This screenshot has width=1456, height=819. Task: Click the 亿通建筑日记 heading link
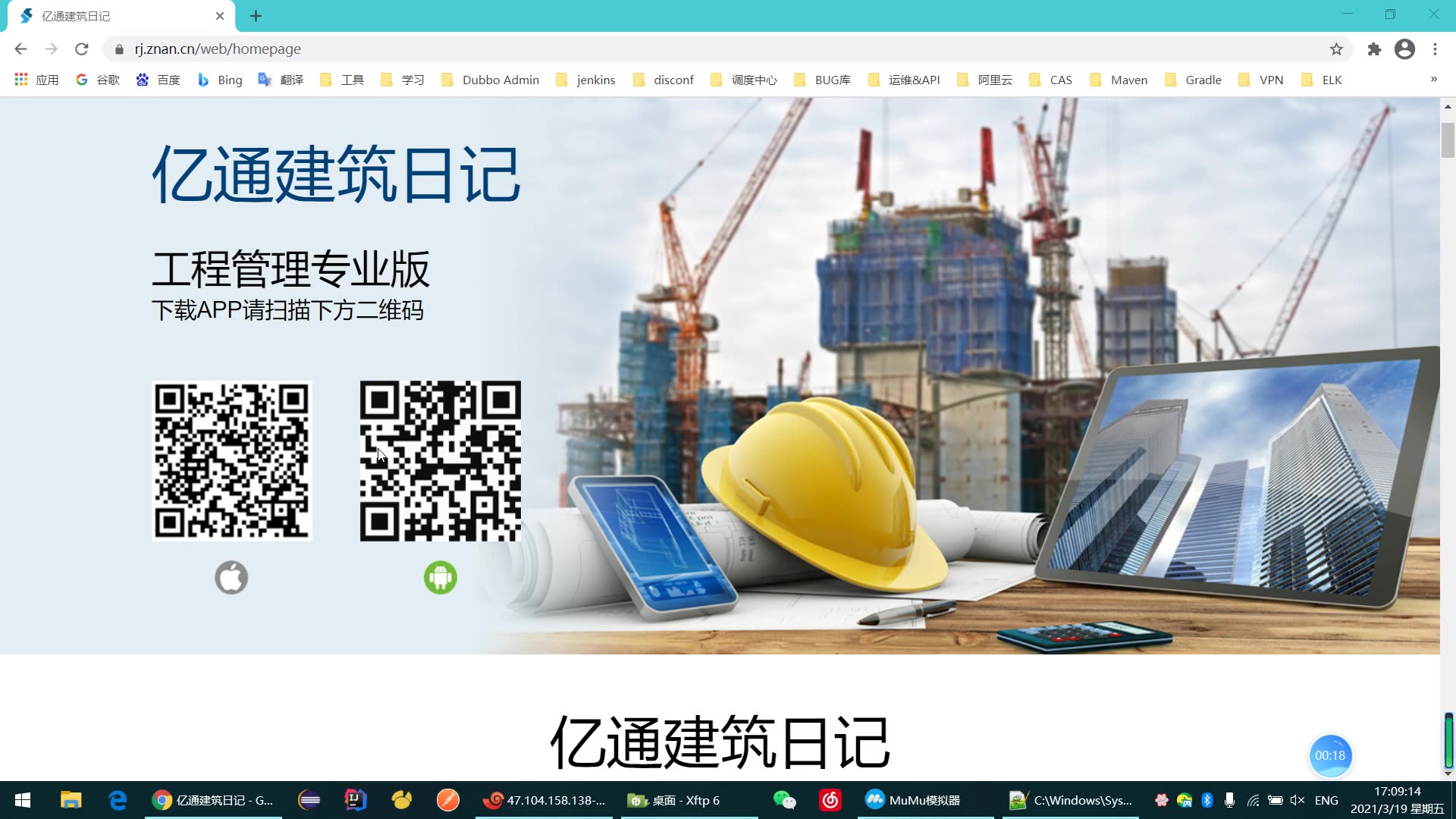337,174
